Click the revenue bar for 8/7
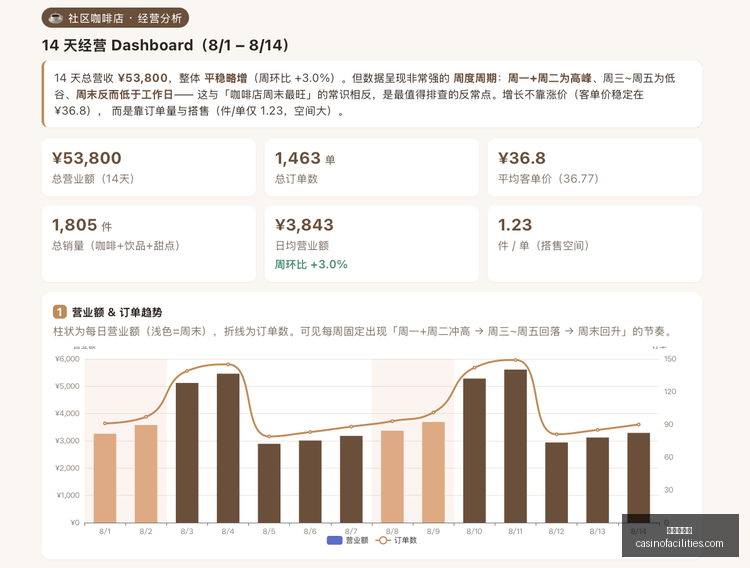 tap(351, 479)
